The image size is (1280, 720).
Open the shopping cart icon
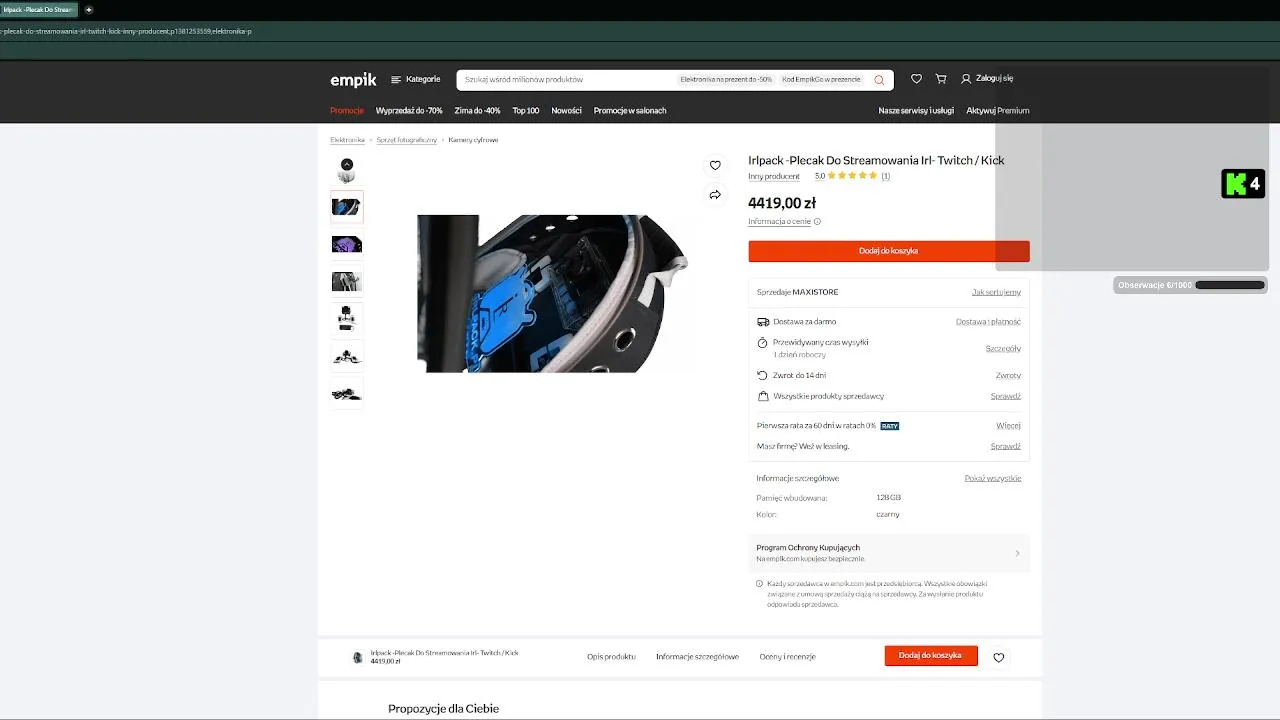941,79
